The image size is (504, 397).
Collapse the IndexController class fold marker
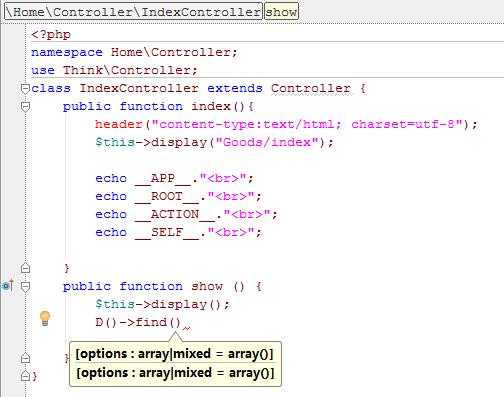point(25,89)
